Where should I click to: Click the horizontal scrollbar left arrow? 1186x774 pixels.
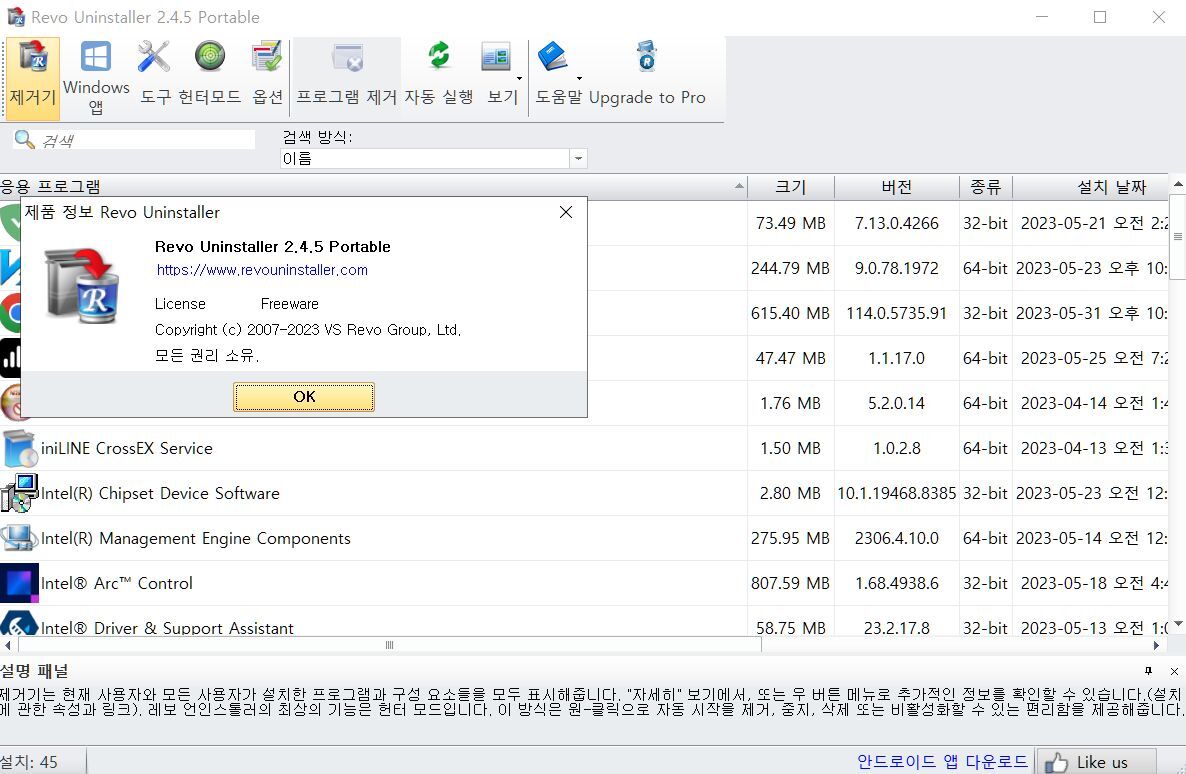pos(8,645)
